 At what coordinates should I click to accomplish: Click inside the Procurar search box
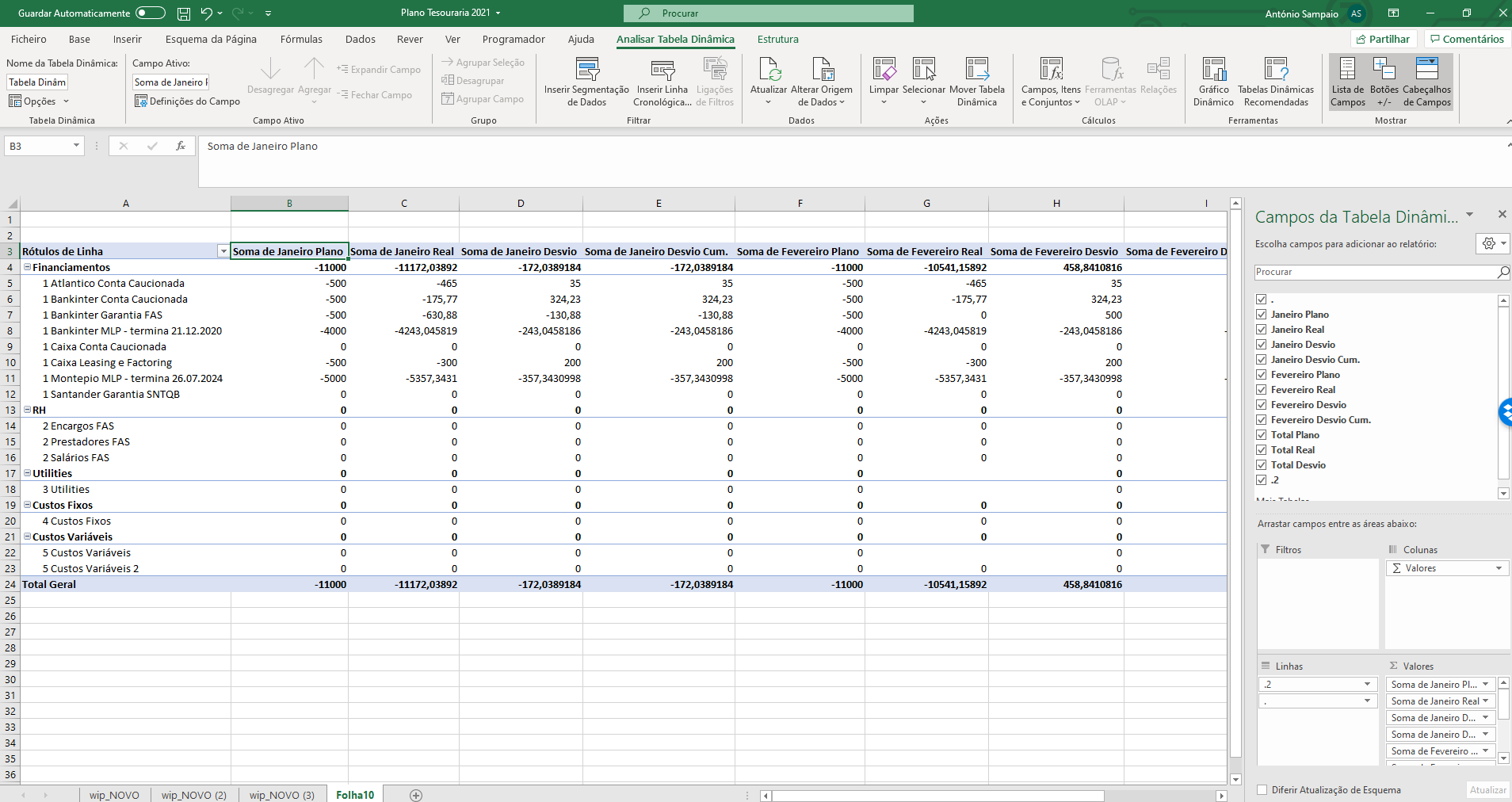(769, 13)
